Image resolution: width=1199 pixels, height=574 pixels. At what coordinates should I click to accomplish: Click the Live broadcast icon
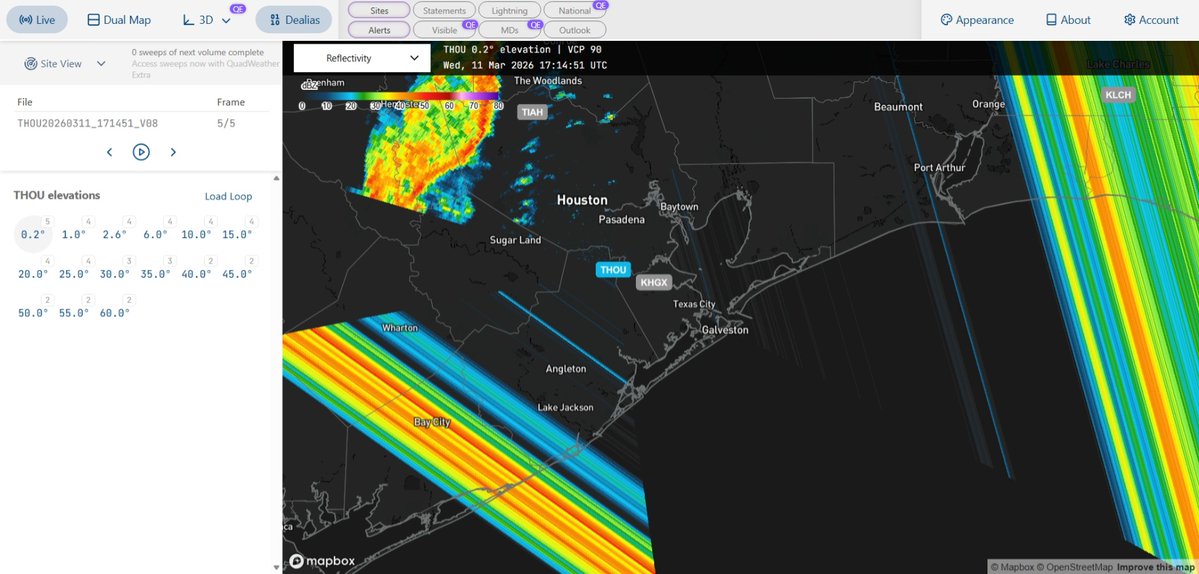[25, 20]
